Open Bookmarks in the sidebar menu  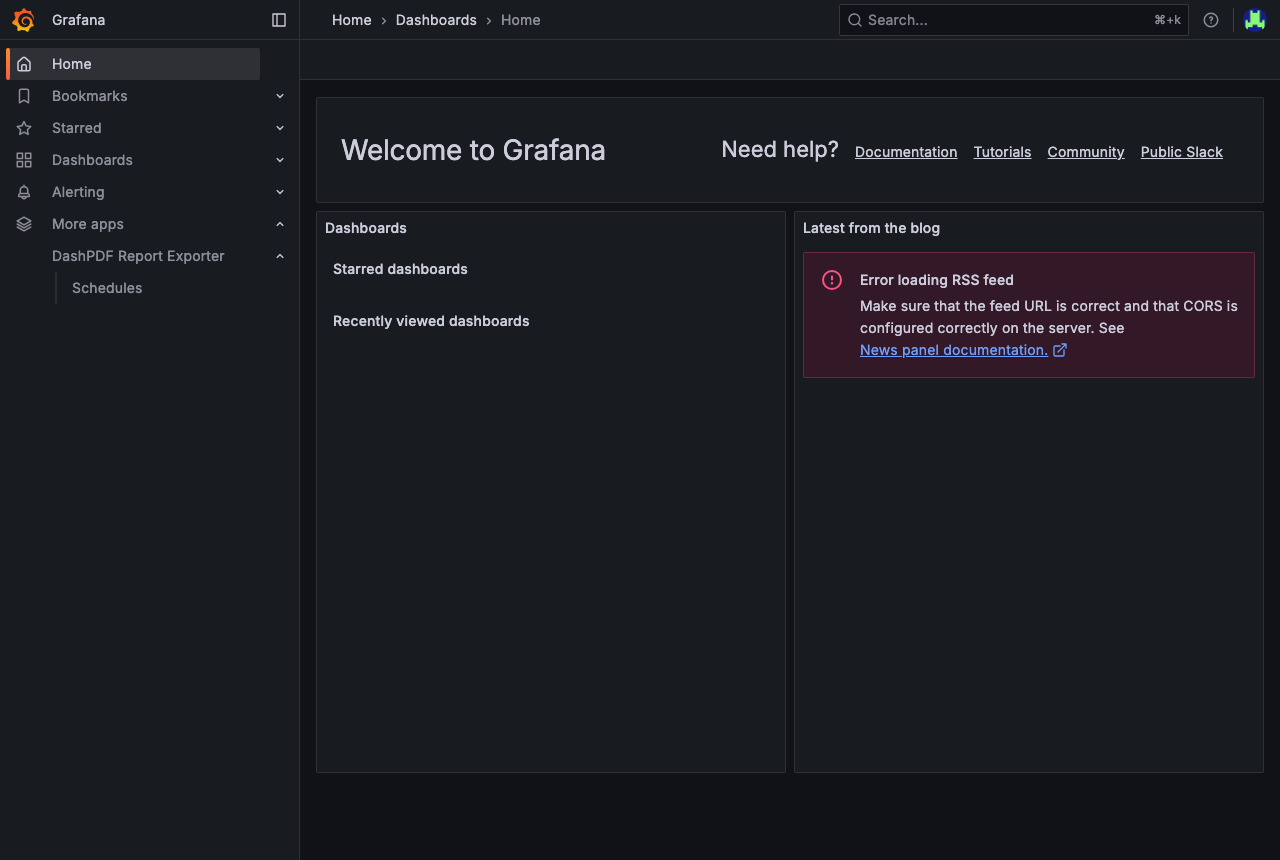[x=90, y=96]
